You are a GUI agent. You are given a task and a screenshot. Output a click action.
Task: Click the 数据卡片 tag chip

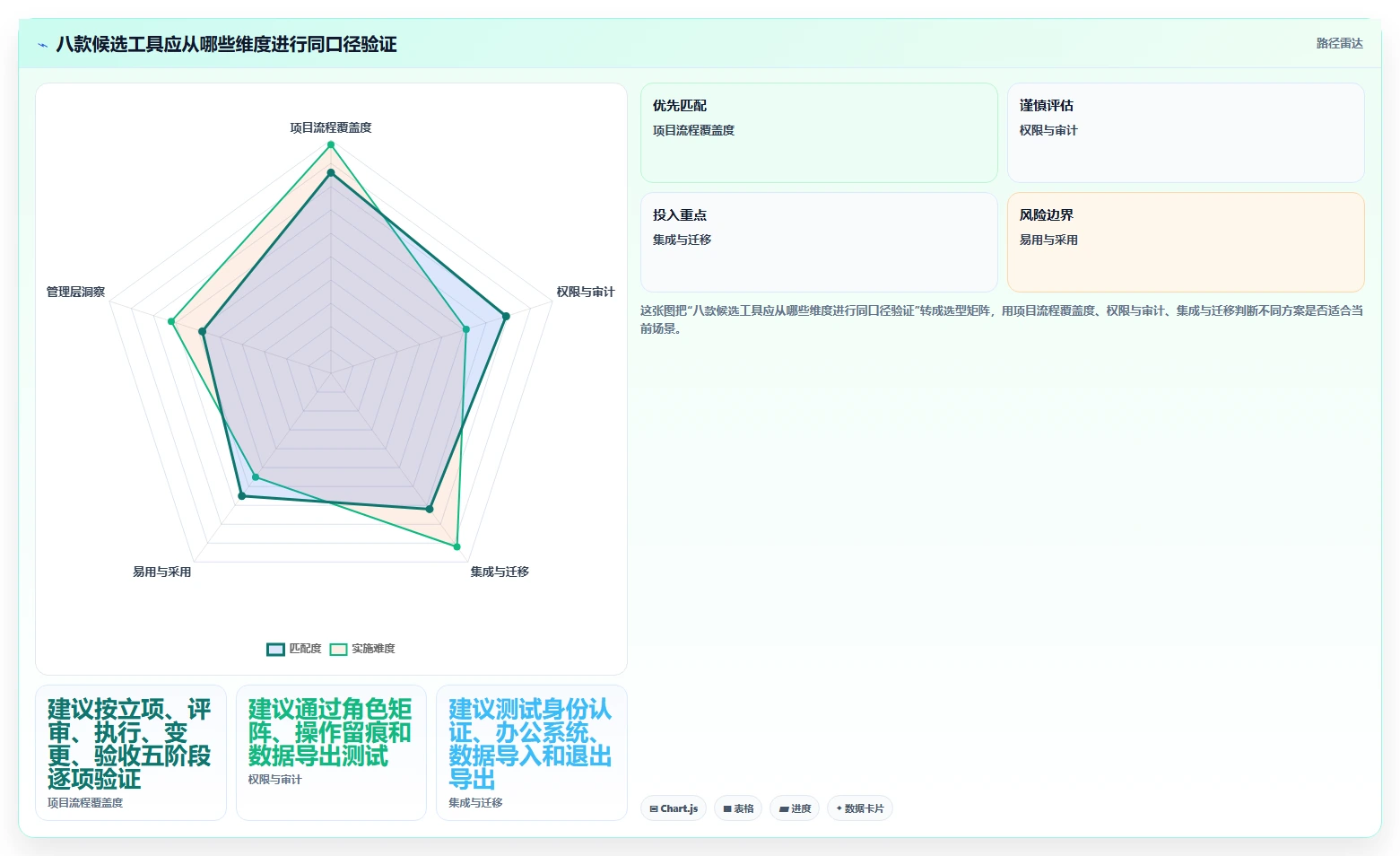[860, 808]
